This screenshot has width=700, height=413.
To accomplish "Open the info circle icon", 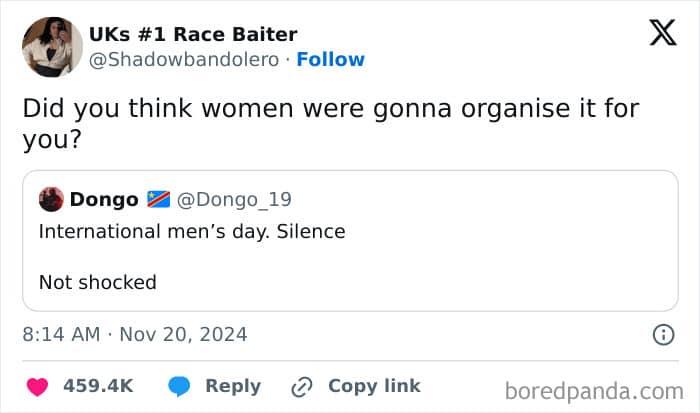I will click(x=663, y=334).
